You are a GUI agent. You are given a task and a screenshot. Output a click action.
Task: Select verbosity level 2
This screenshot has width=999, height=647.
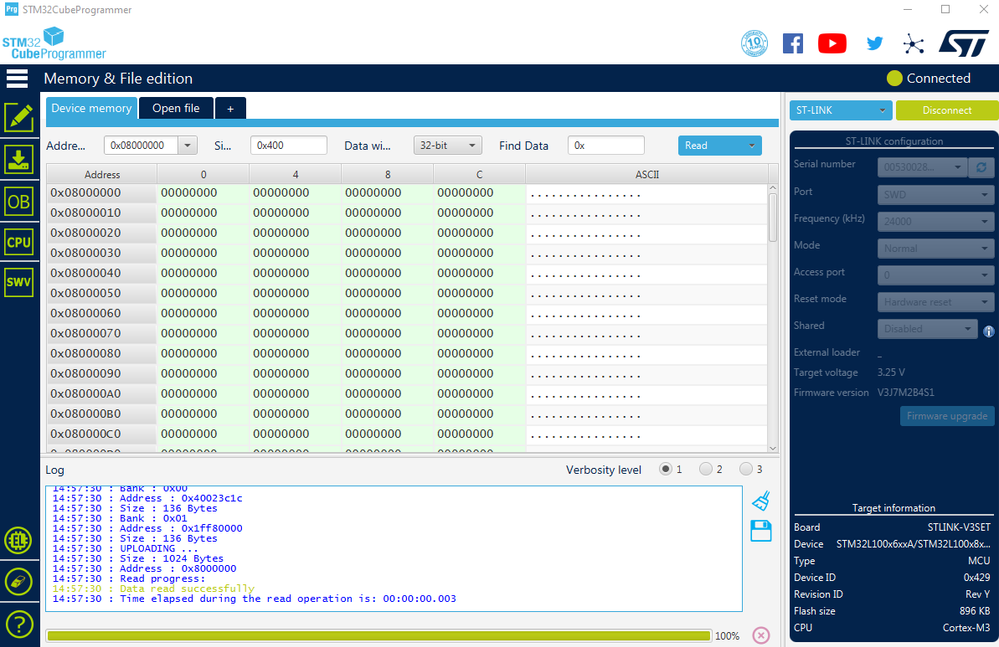705,469
